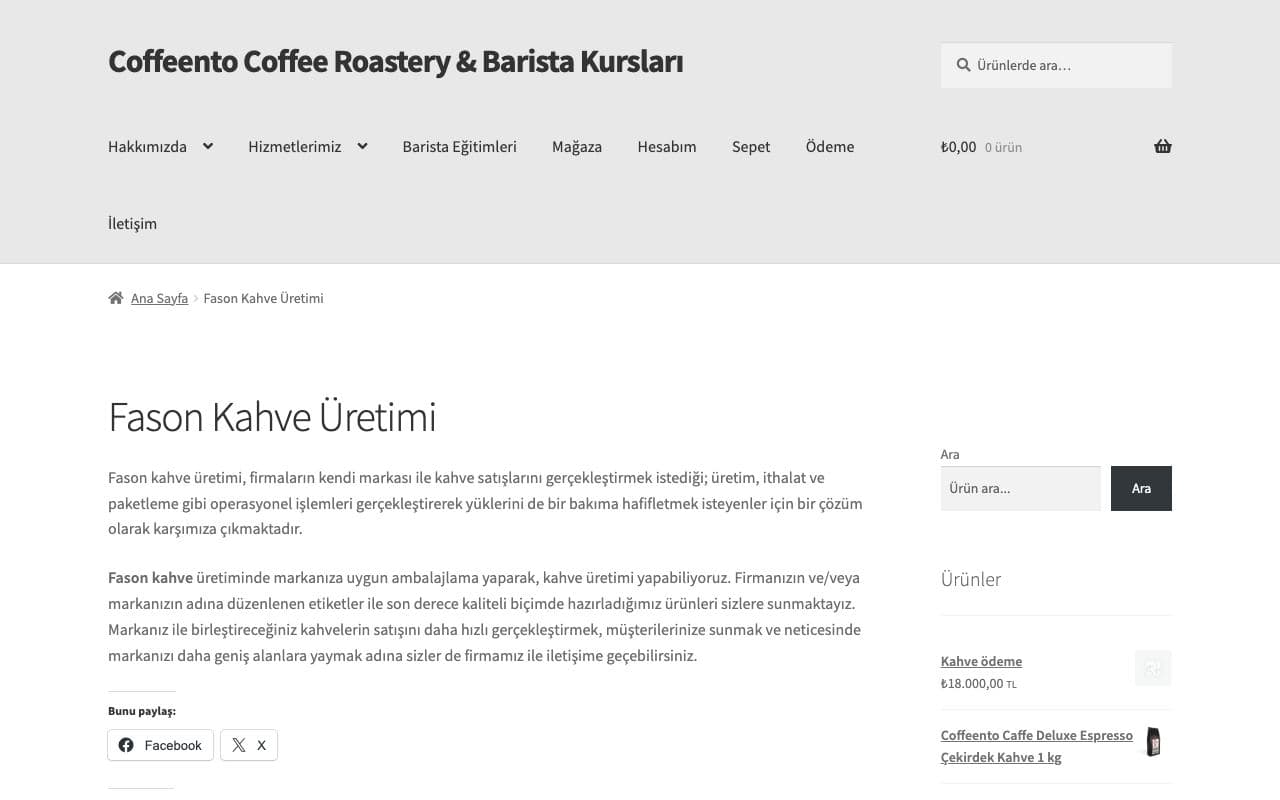Open the İletişim menu item
The height and width of the screenshot is (800, 1280).
pos(132,223)
